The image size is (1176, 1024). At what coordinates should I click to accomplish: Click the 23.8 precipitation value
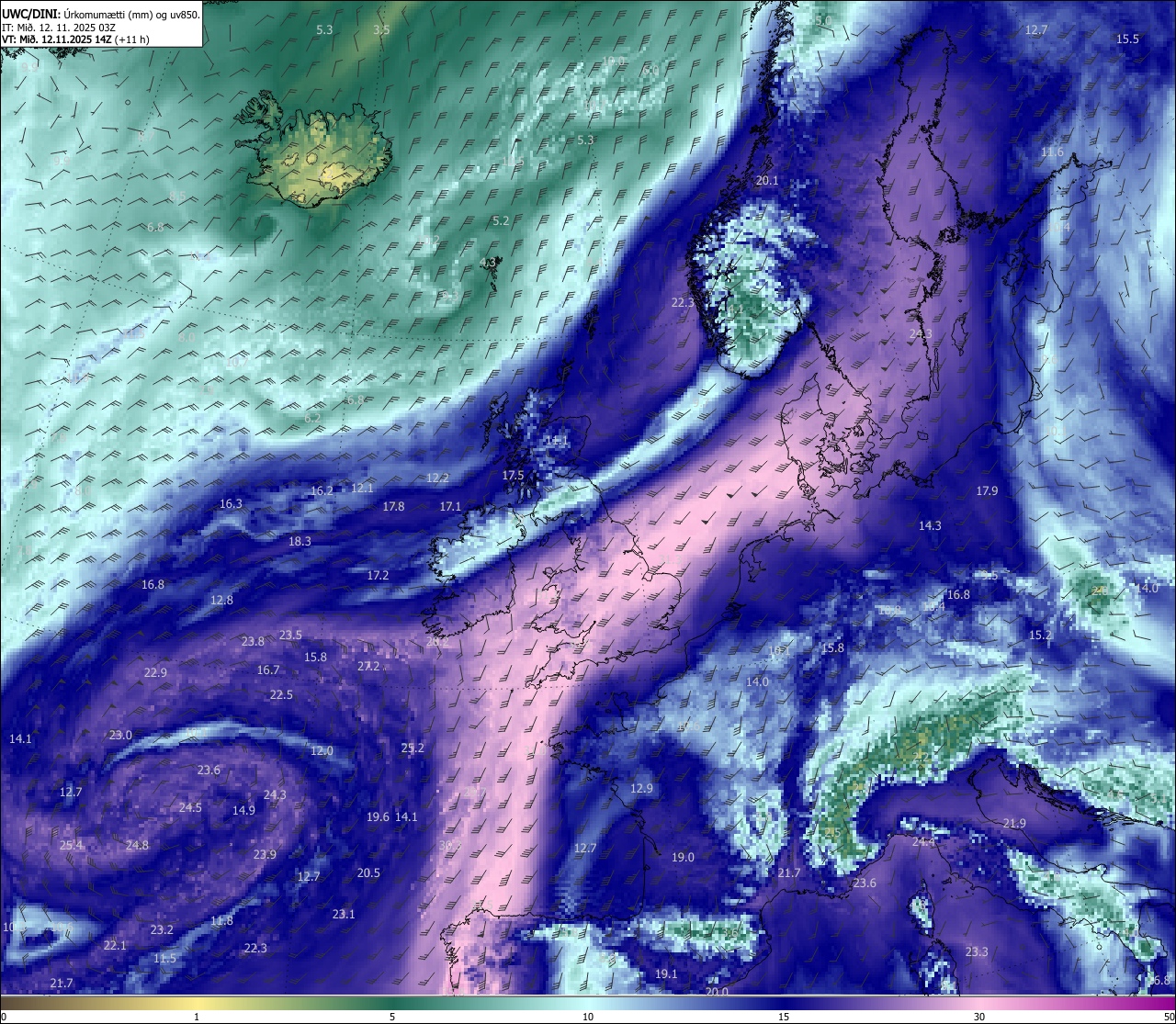(x=253, y=641)
